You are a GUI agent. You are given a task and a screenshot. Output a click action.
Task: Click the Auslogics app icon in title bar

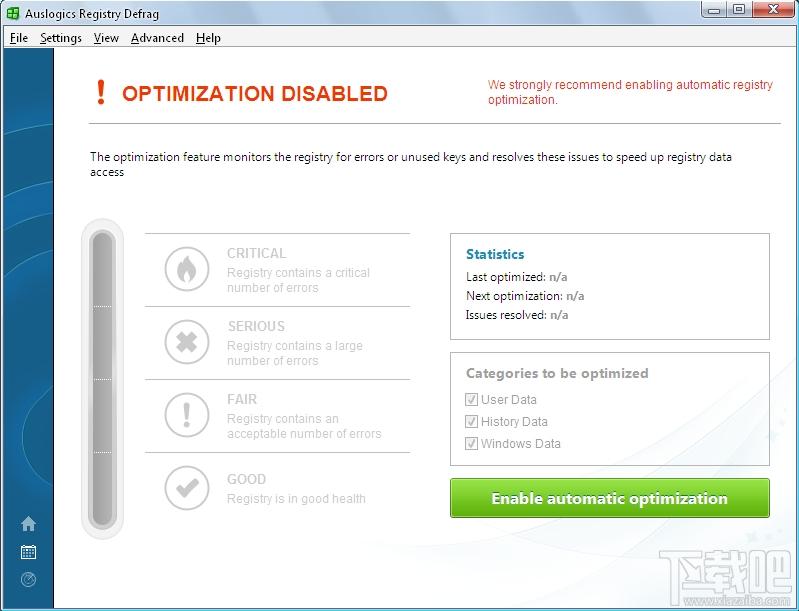tap(13, 13)
